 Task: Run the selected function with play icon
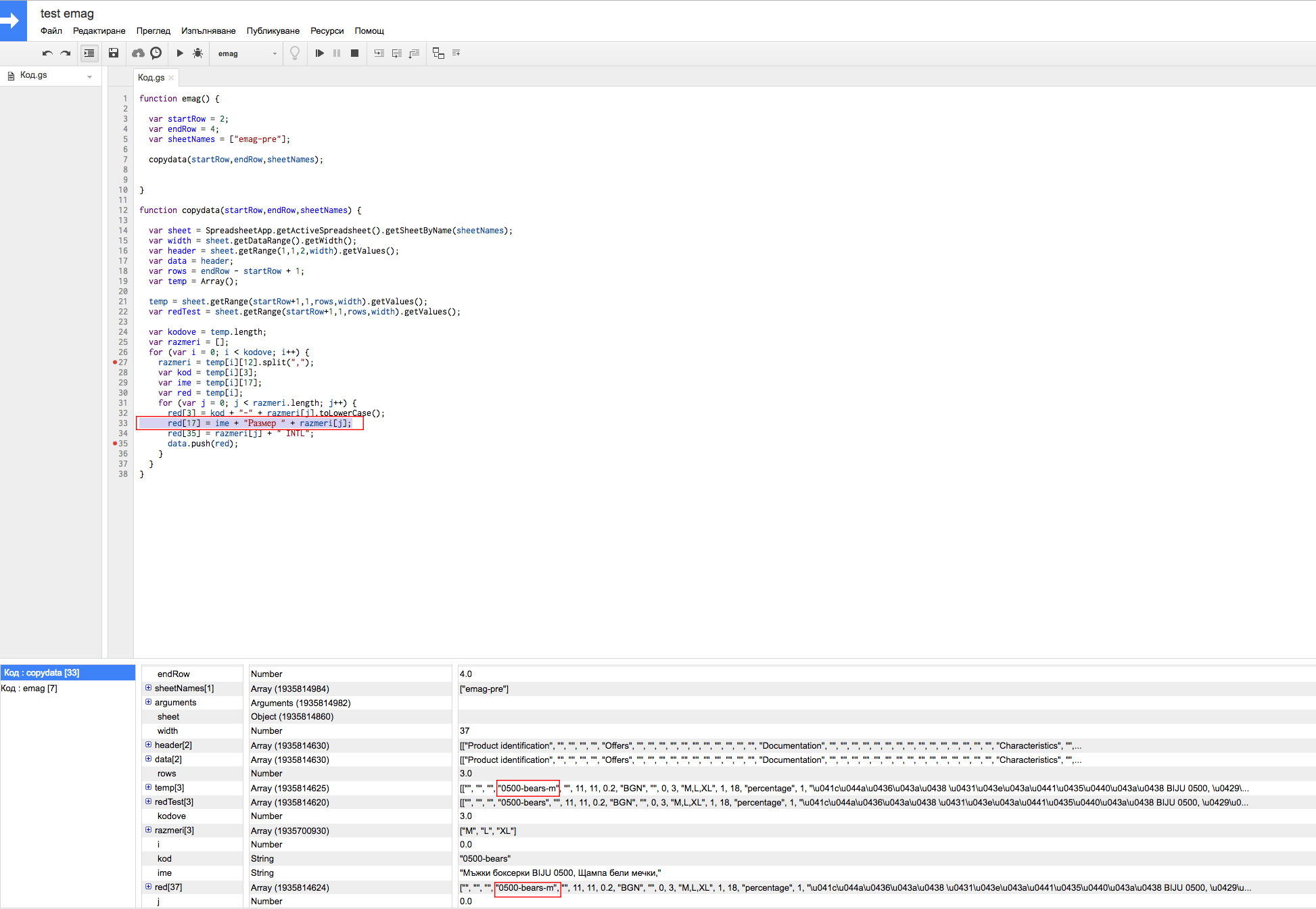click(180, 53)
